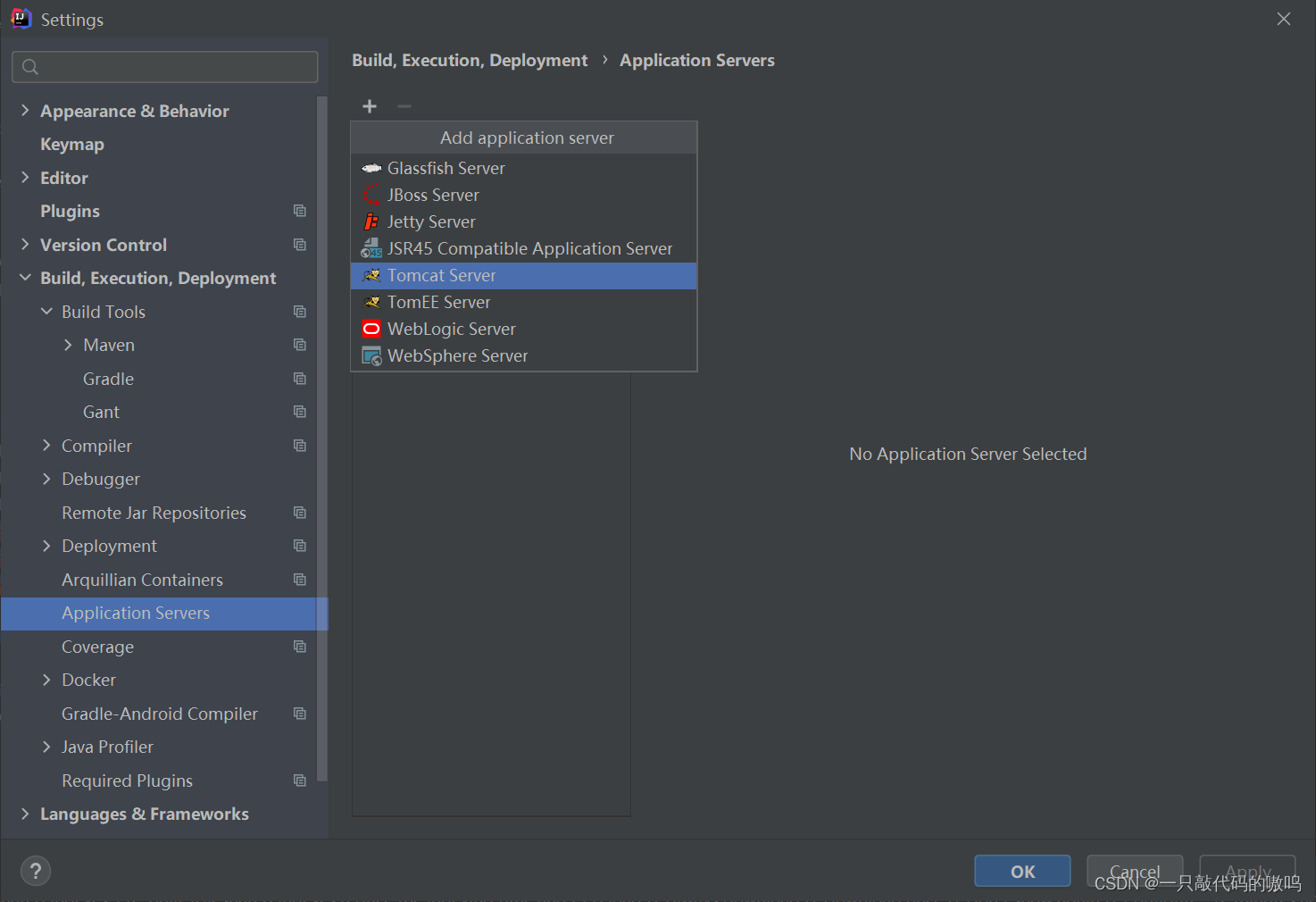Collapse Build, Execution, Deployment section
This screenshot has height=902, width=1316.
coord(25,278)
